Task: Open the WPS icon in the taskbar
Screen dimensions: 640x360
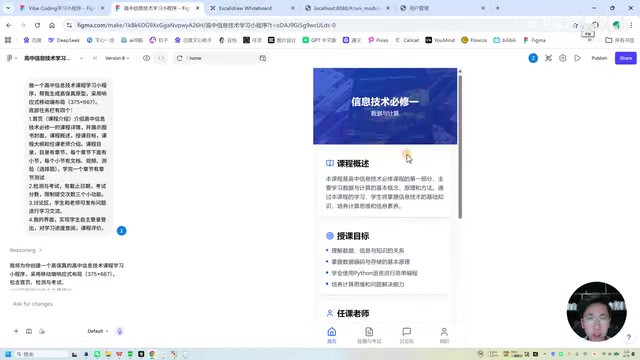Action: [x=119, y=354]
